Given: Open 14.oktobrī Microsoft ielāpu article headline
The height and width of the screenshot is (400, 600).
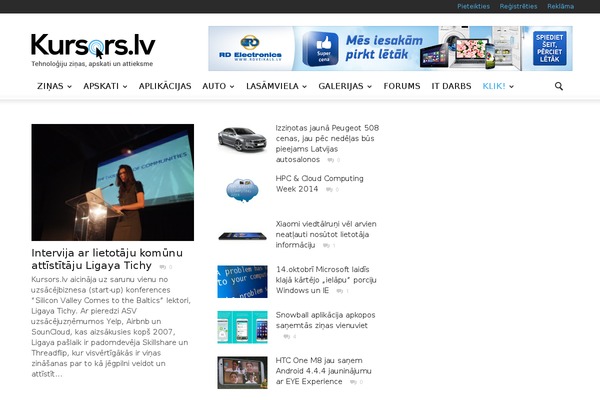Looking at the screenshot, I should click(326, 280).
